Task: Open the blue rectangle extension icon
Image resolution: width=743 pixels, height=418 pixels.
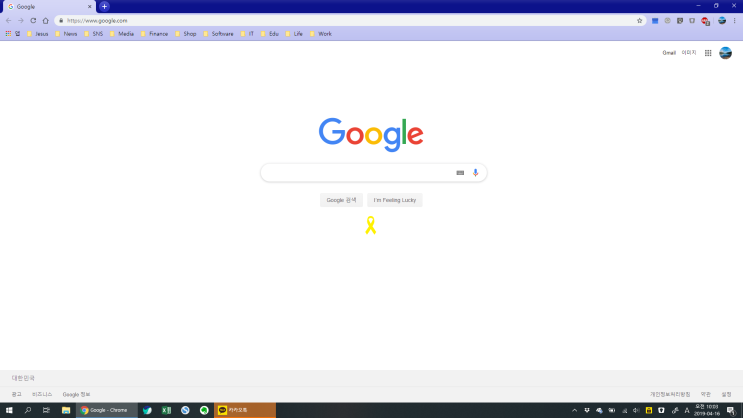Action: pyautogui.click(x=655, y=21)
